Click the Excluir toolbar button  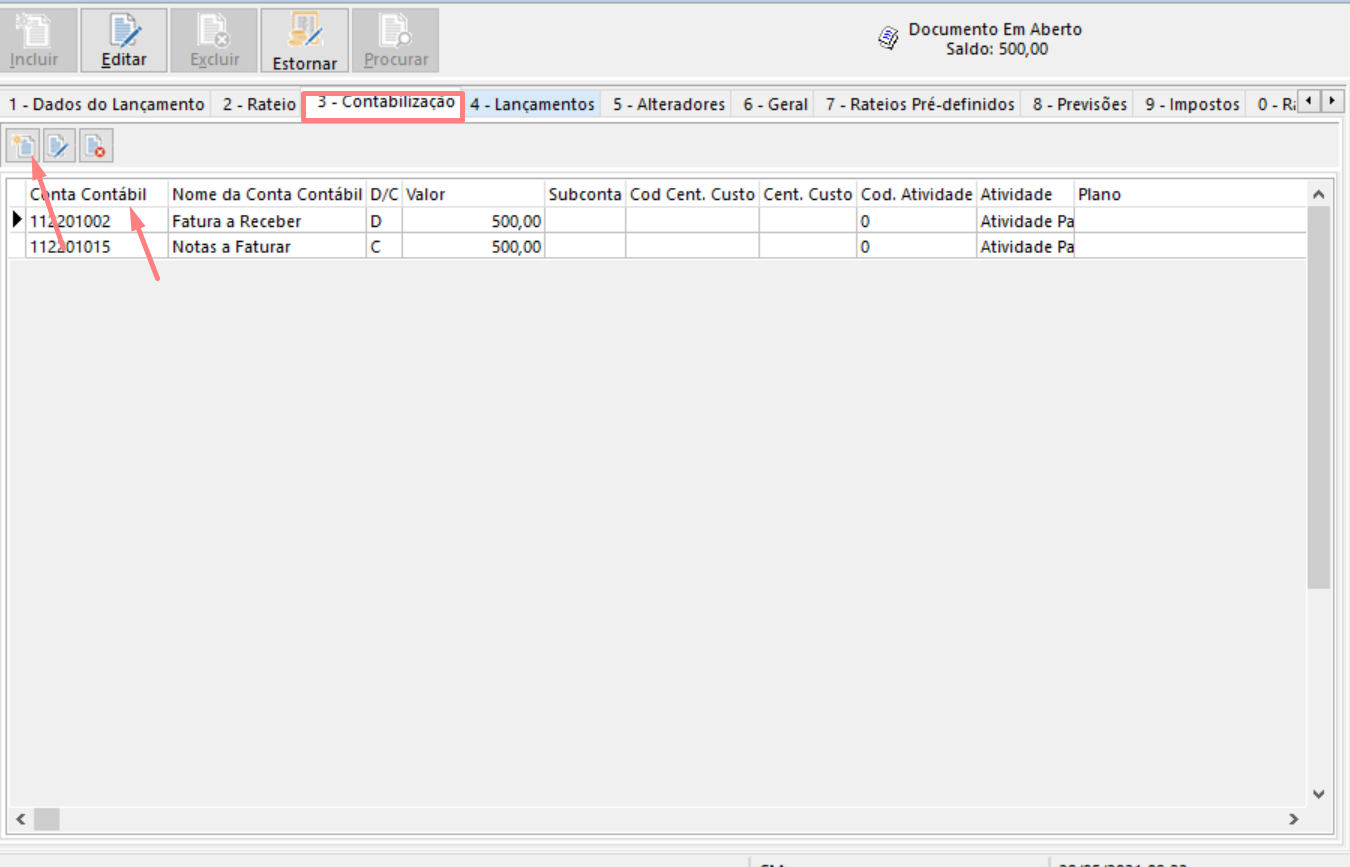[214, 41]
